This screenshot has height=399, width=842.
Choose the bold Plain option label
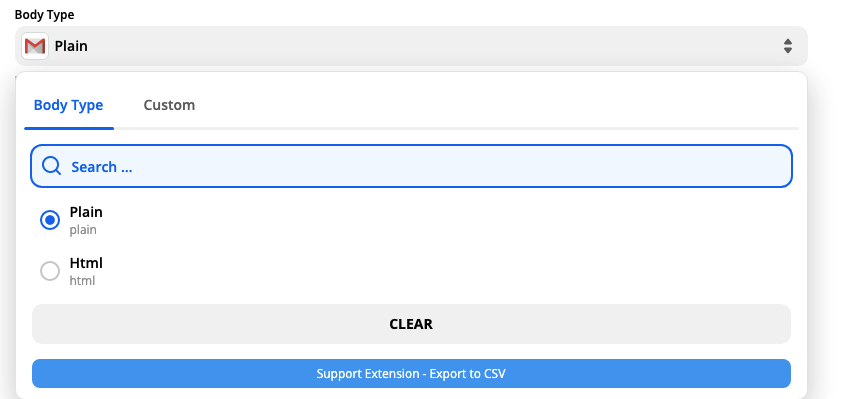(x=86, y=212)
